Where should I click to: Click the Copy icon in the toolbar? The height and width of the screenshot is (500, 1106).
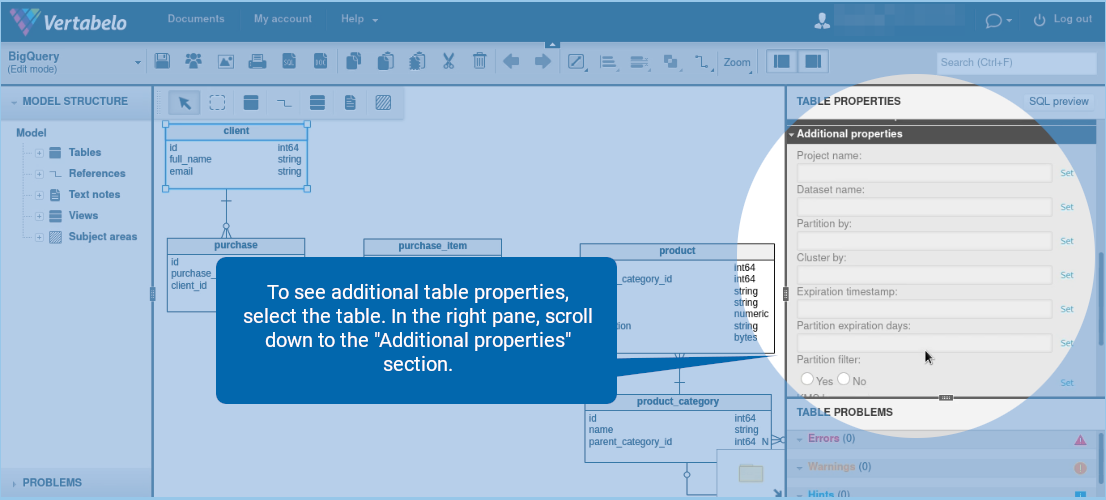click(x=354, y=61)
